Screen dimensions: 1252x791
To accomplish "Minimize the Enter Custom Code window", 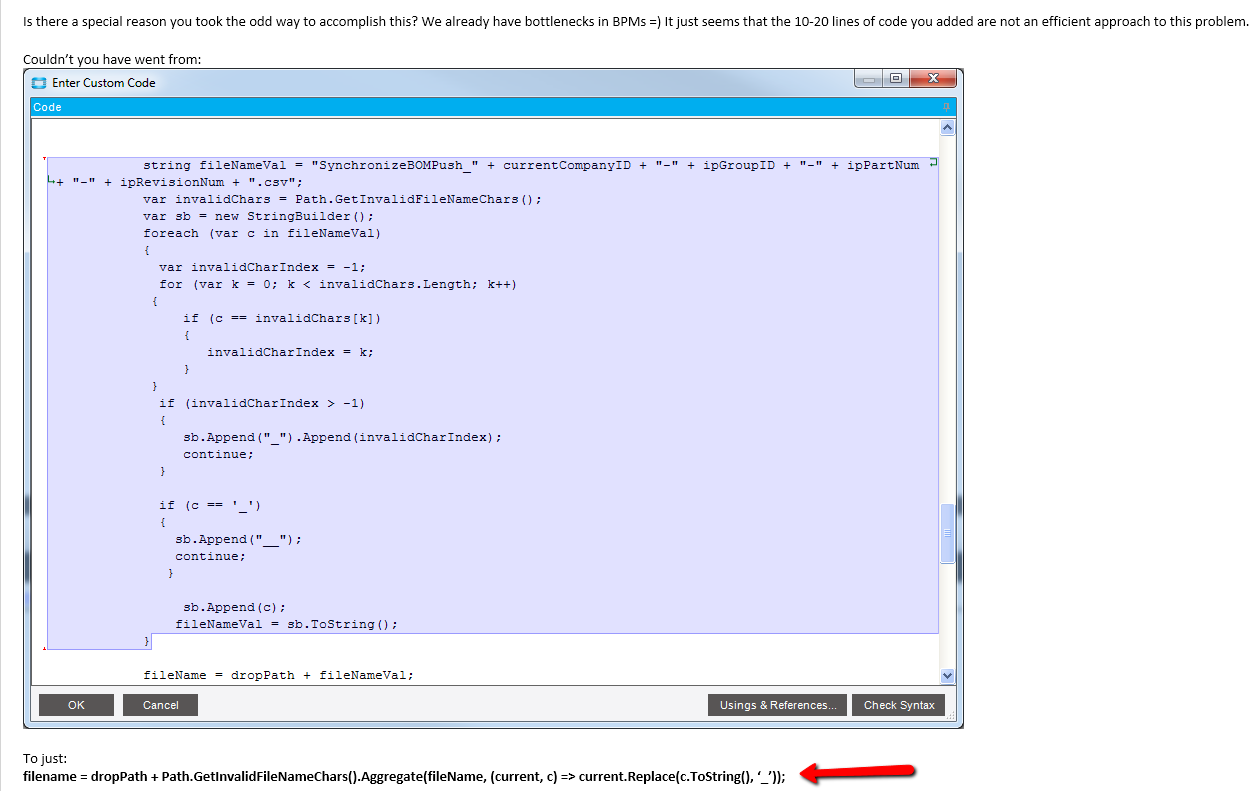I will pos(870,79).
